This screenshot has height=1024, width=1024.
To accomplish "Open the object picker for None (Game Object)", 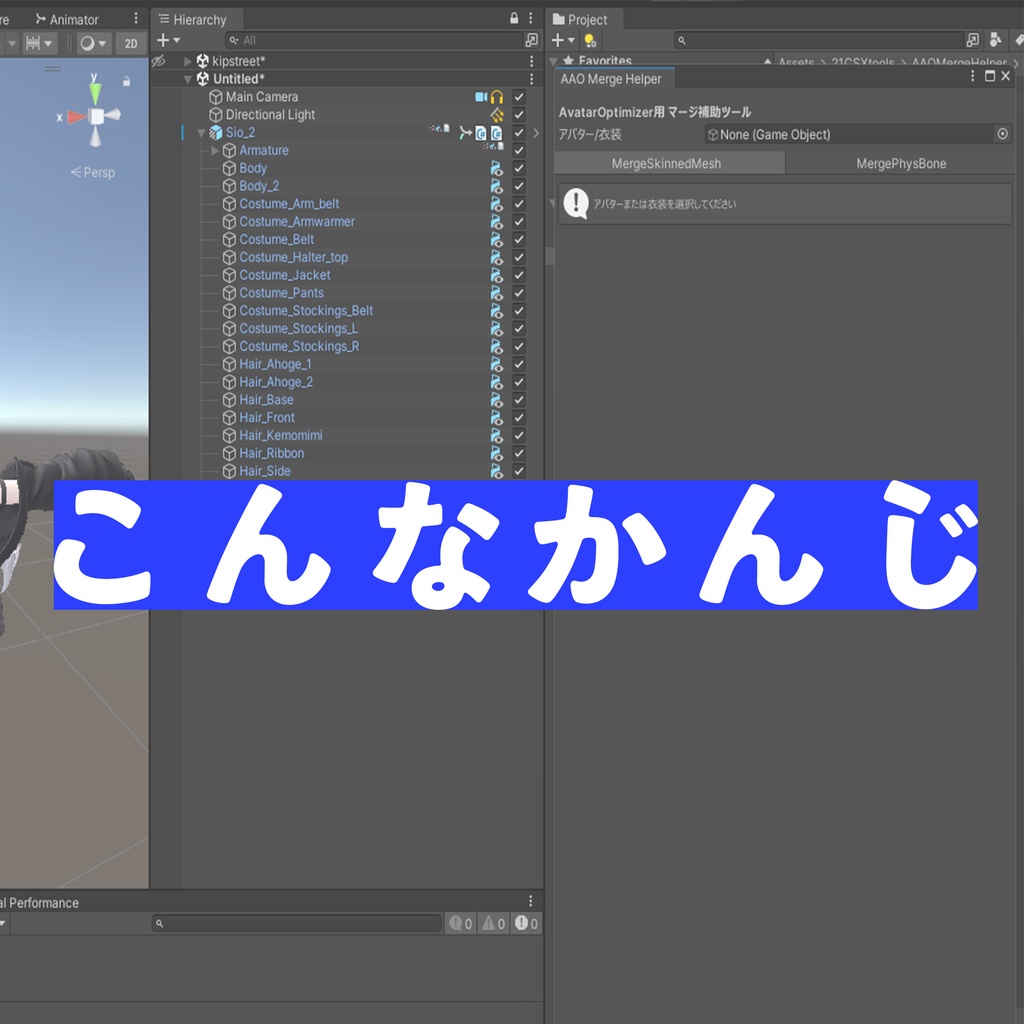I will pyautogui.click(x=1003, y=133).
